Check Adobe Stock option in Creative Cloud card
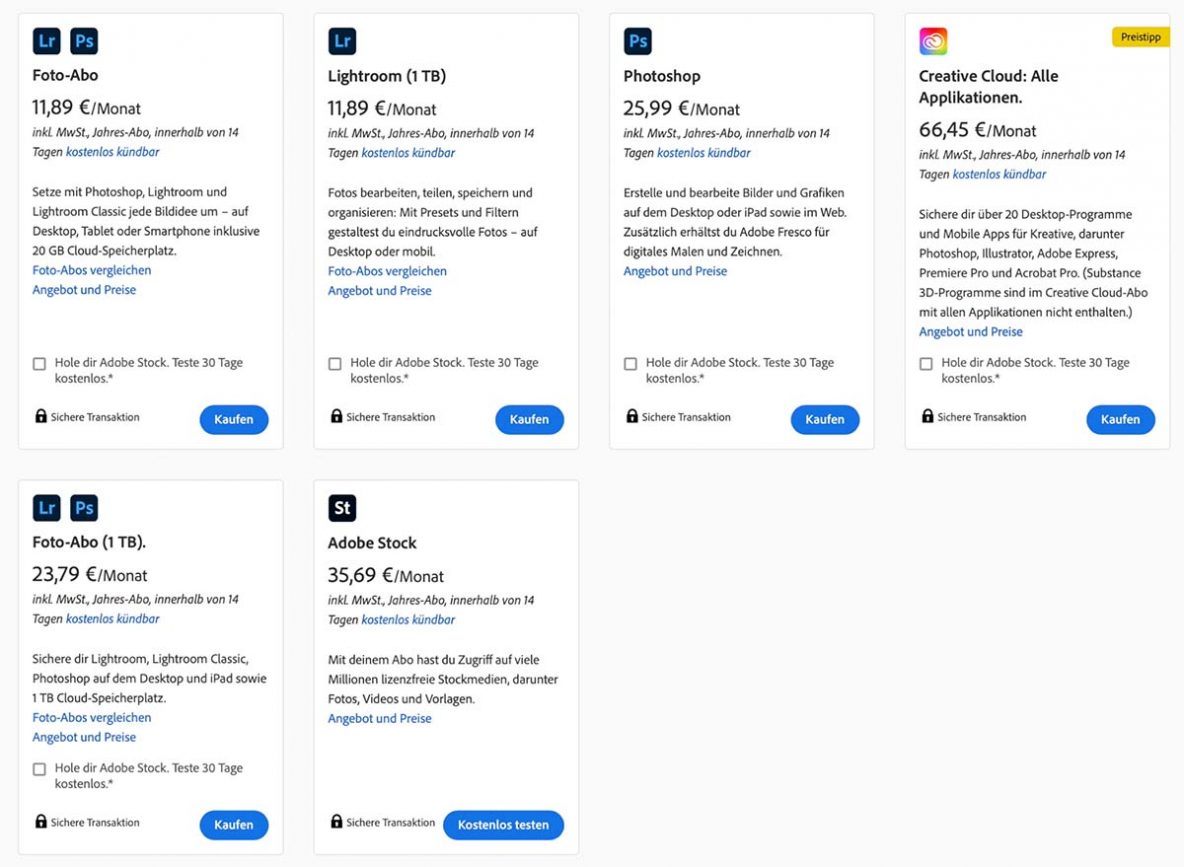Viewport: 1184px width, 867px height. pyautogui.click(x=926, y=364)
